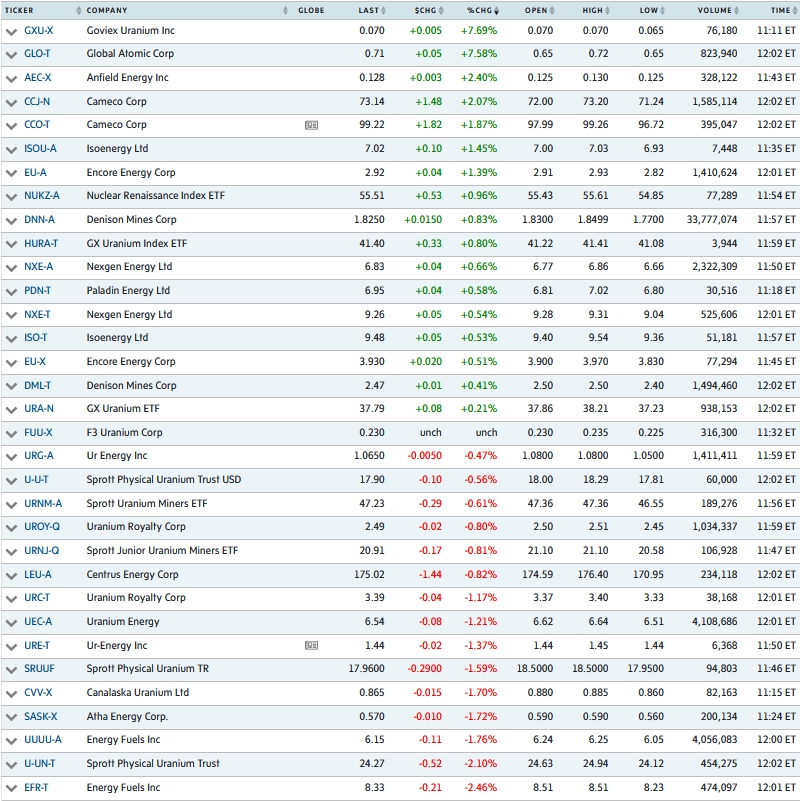Open the UEC-A ticker link

(x=39, y=622)
